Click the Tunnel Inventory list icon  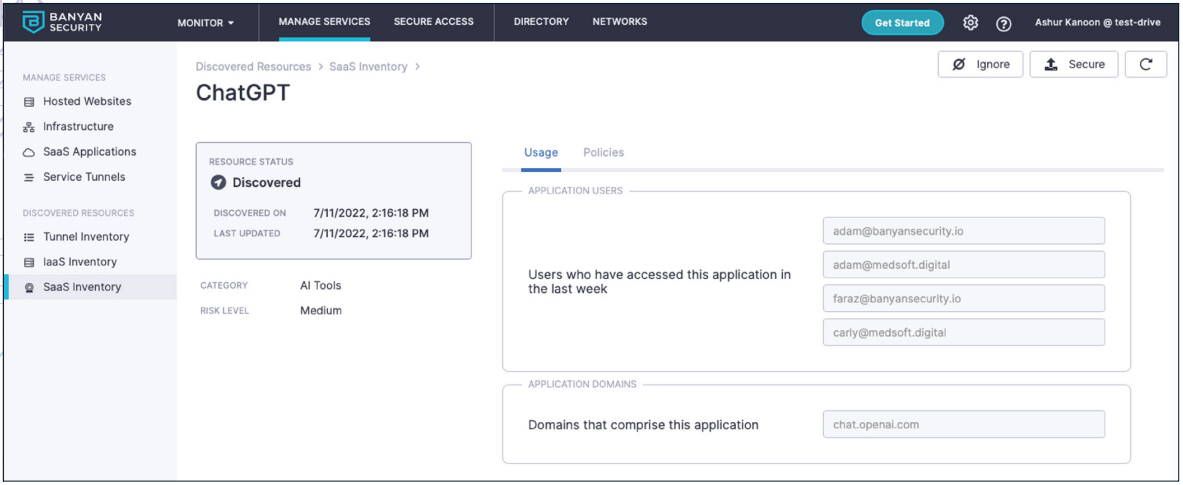pos(29,237)
